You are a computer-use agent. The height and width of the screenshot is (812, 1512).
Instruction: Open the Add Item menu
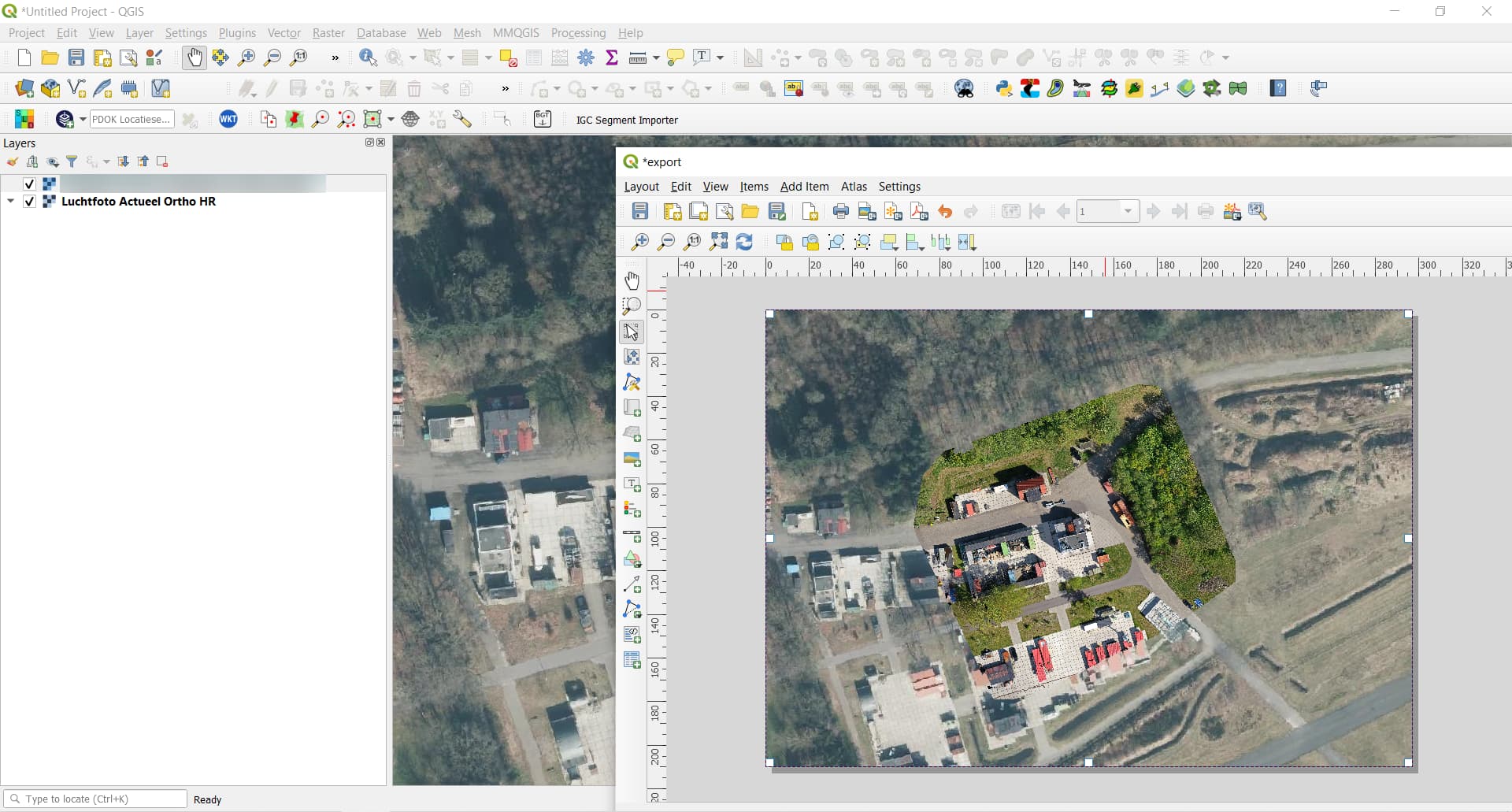pos(804,187)
